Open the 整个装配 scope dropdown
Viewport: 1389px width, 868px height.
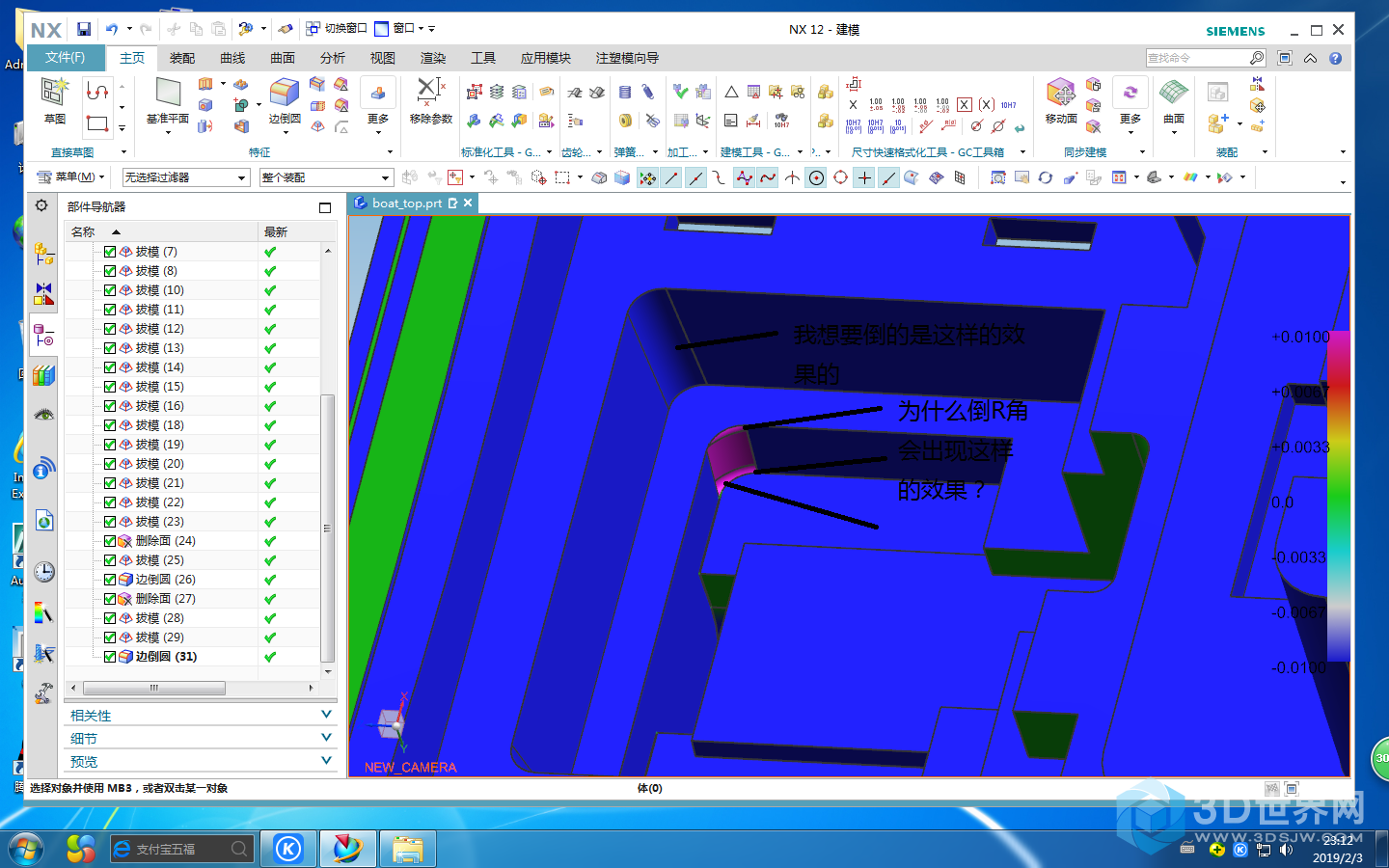326,177
